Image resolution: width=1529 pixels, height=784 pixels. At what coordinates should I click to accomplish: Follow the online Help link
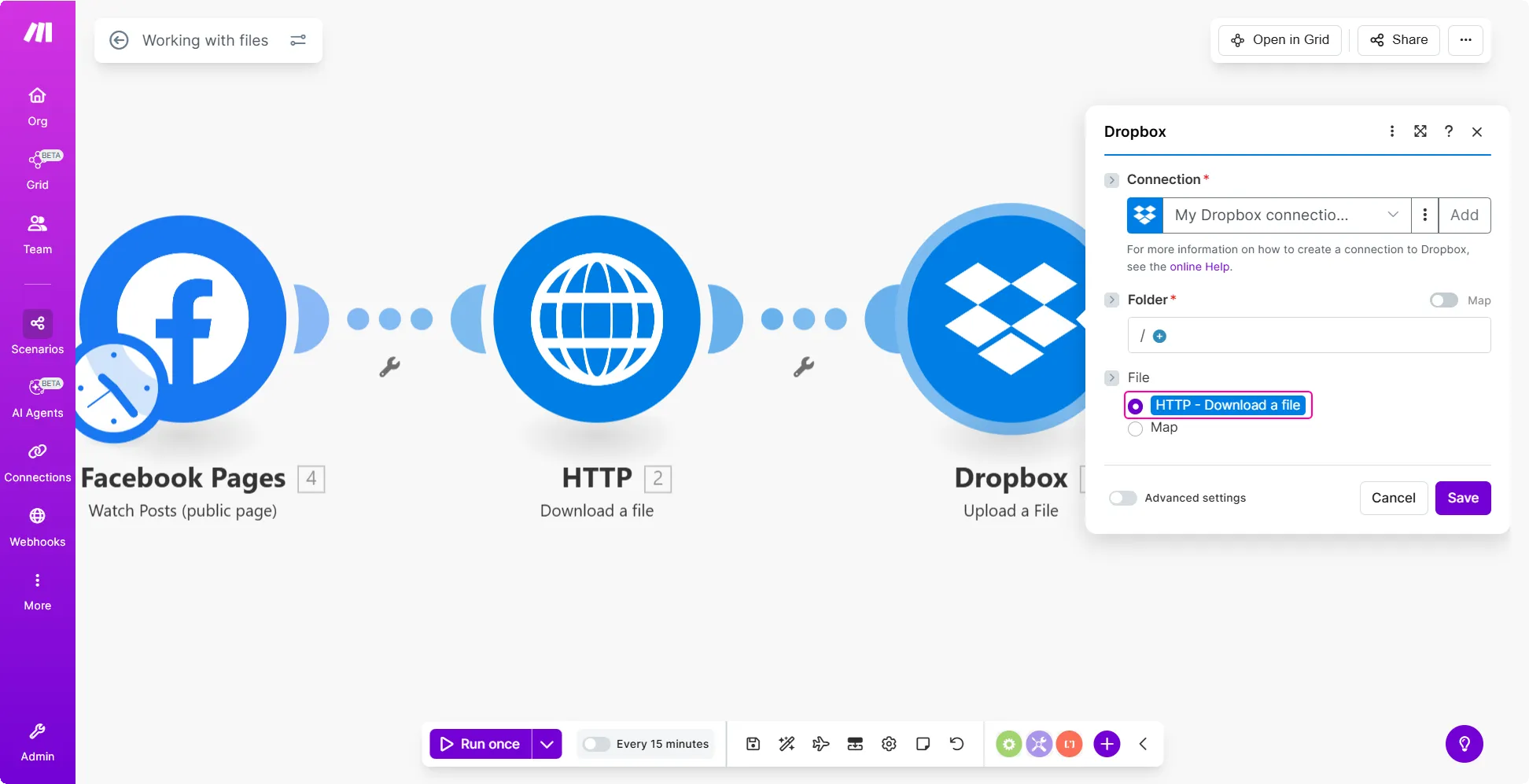[x=1199, y=267]
